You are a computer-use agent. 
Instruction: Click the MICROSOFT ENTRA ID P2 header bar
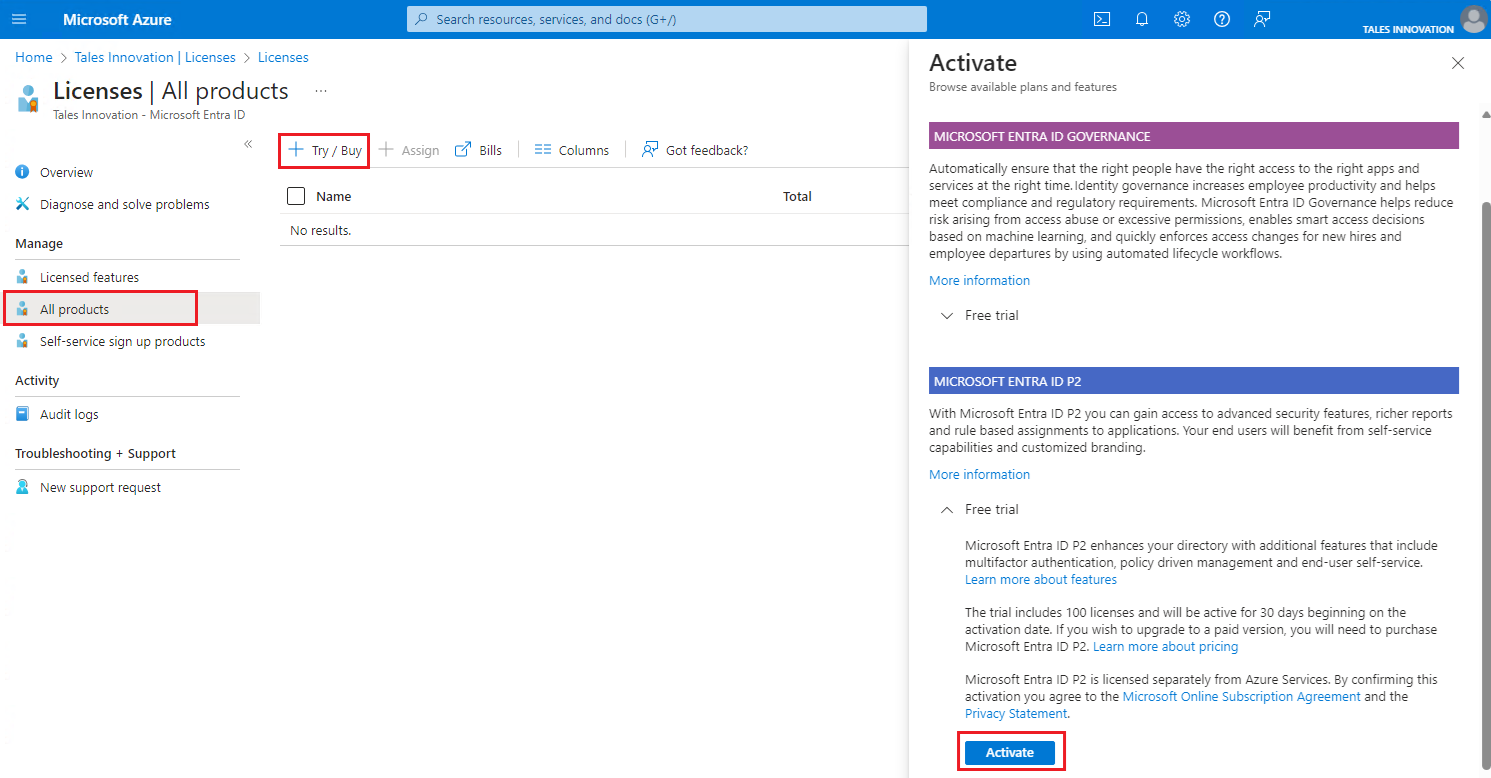[x=1194, y=381]
